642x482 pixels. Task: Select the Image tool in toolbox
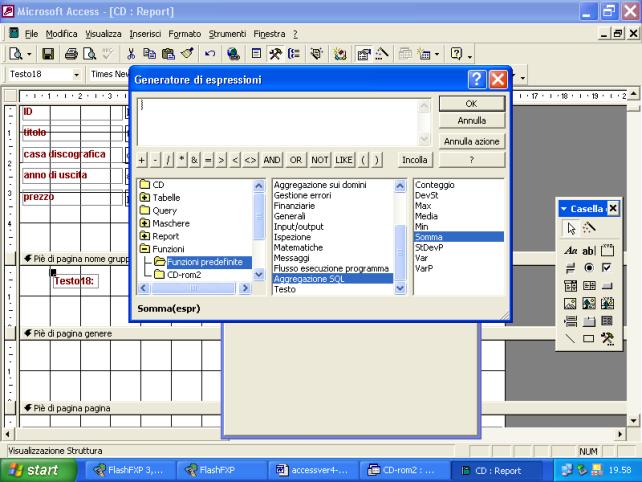click(570, 303)
